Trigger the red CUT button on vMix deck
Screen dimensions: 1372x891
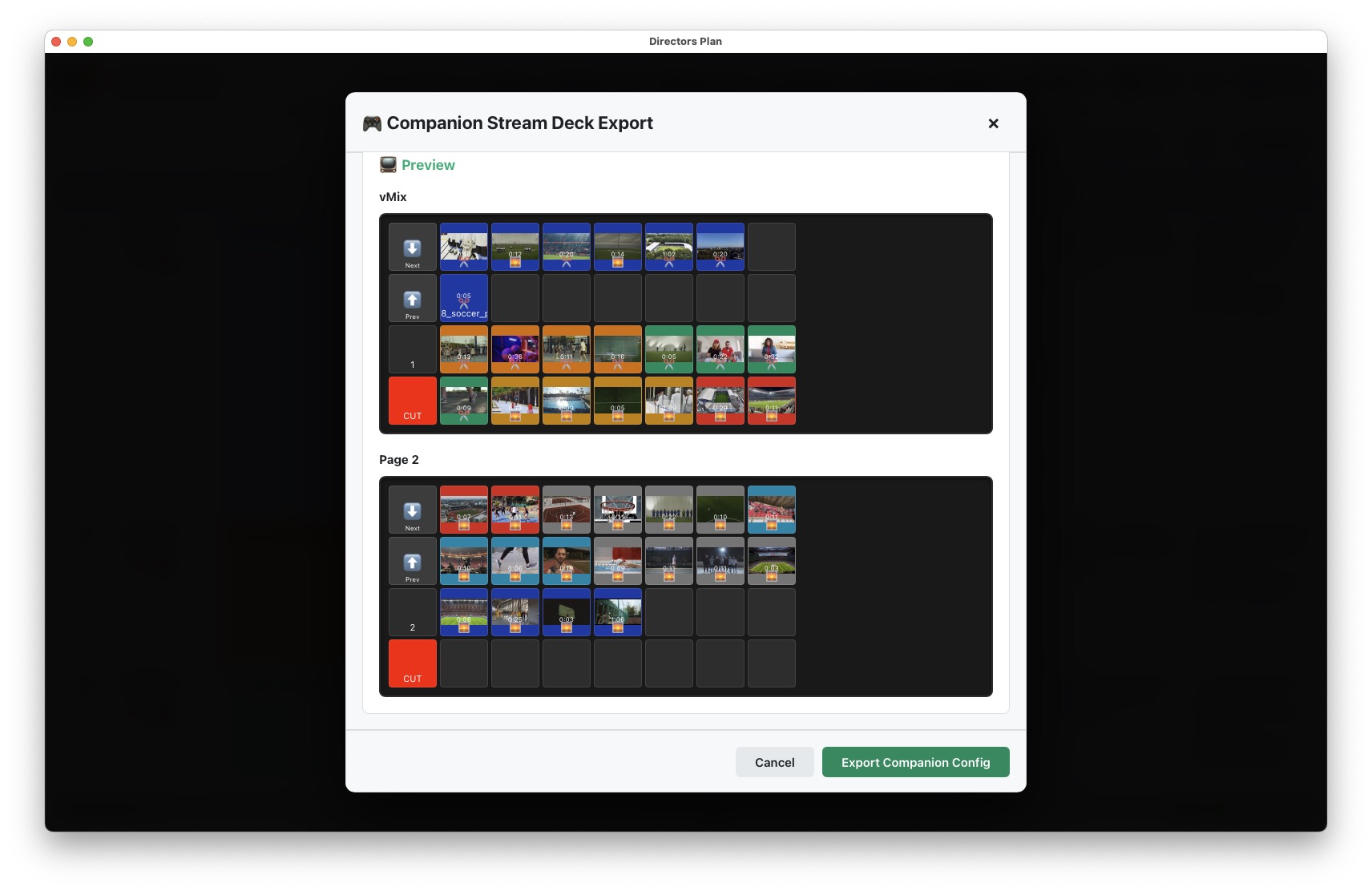tap(412, 401)
